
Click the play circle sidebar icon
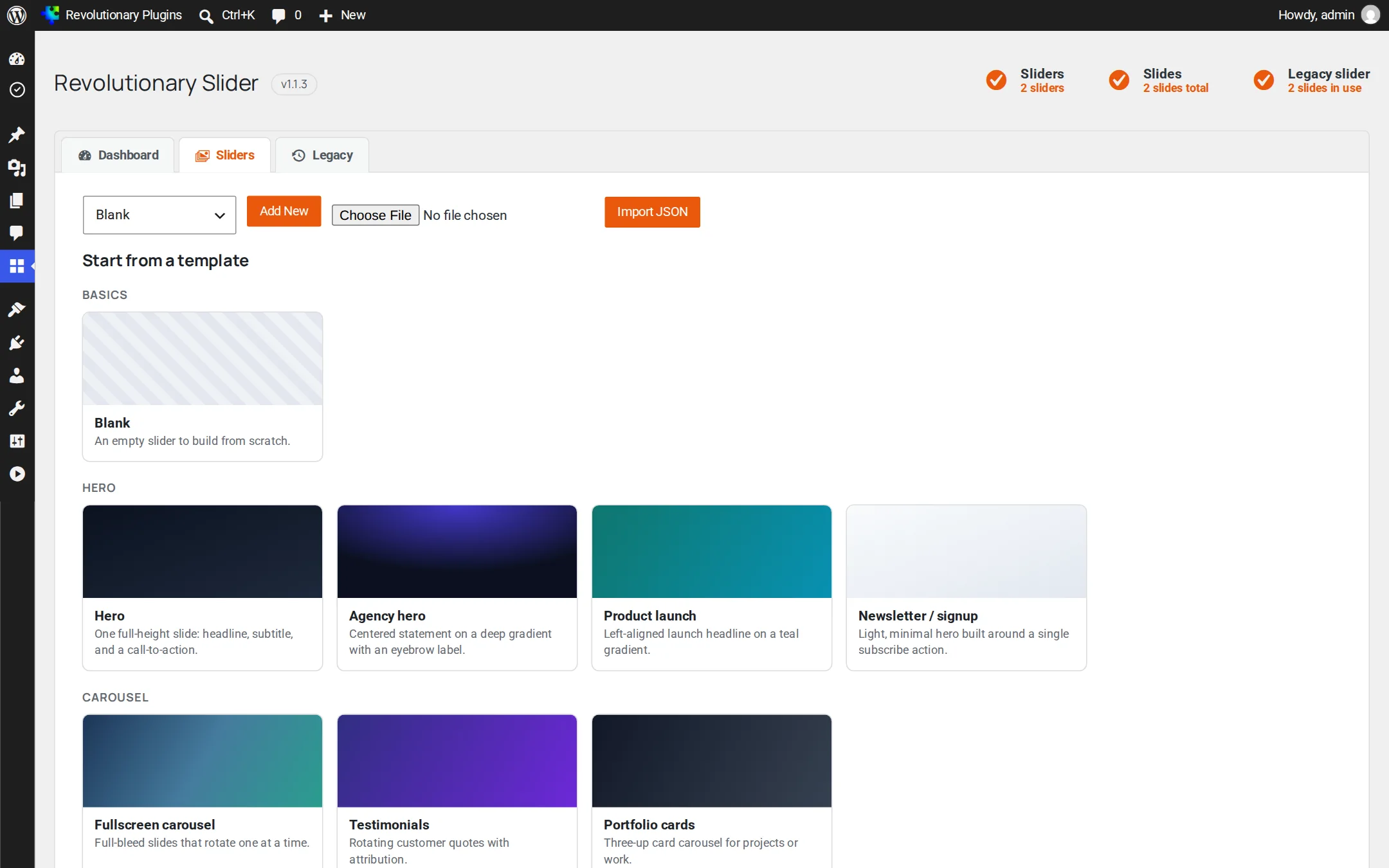17,474
